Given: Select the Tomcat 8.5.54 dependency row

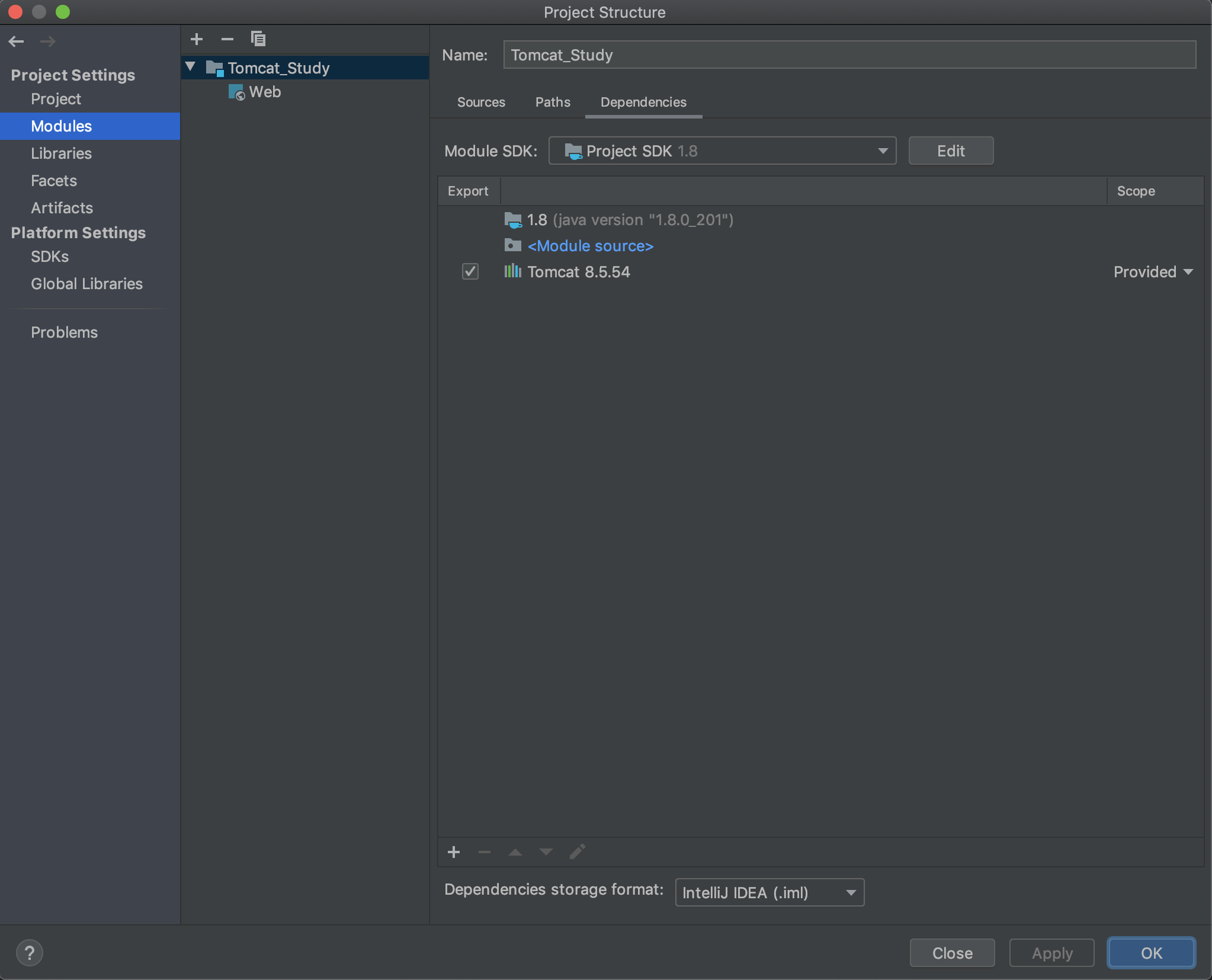Looking at the screenshot, I should pyautogui.click(x=820, y=271).
